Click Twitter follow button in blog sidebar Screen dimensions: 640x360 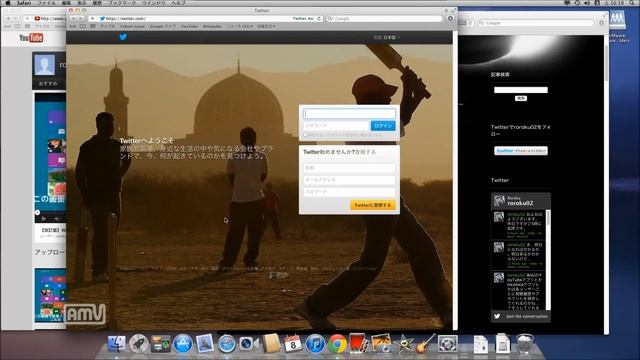point(521,151)
